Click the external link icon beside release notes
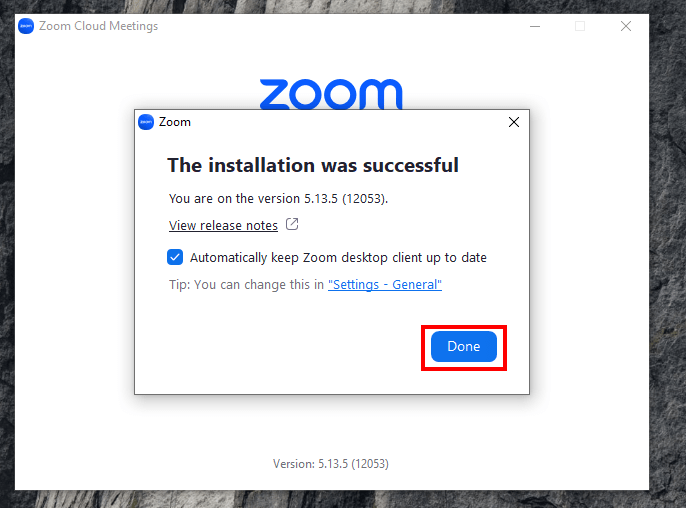 [292, 224]
